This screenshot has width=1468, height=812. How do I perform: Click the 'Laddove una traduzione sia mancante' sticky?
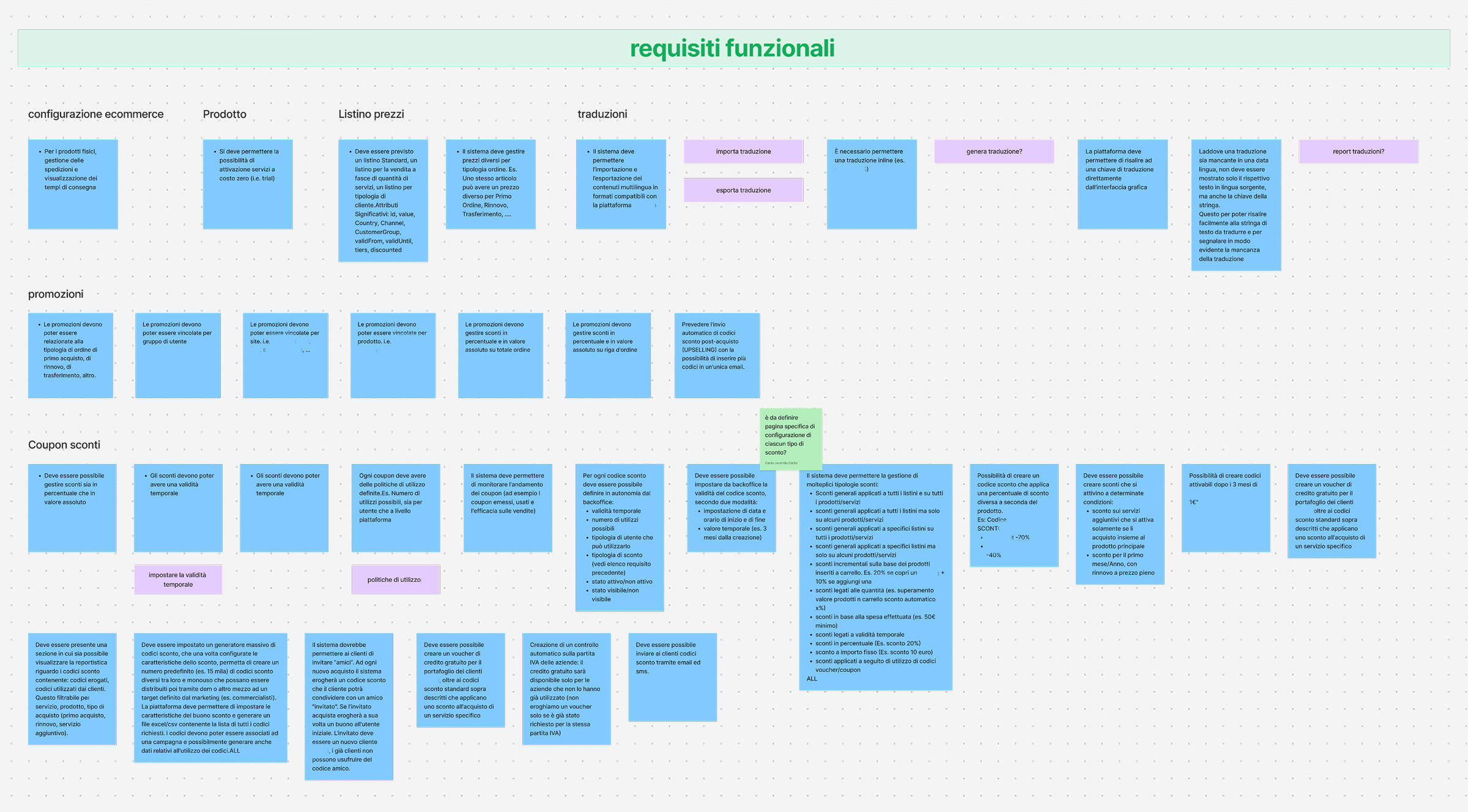1236,205
